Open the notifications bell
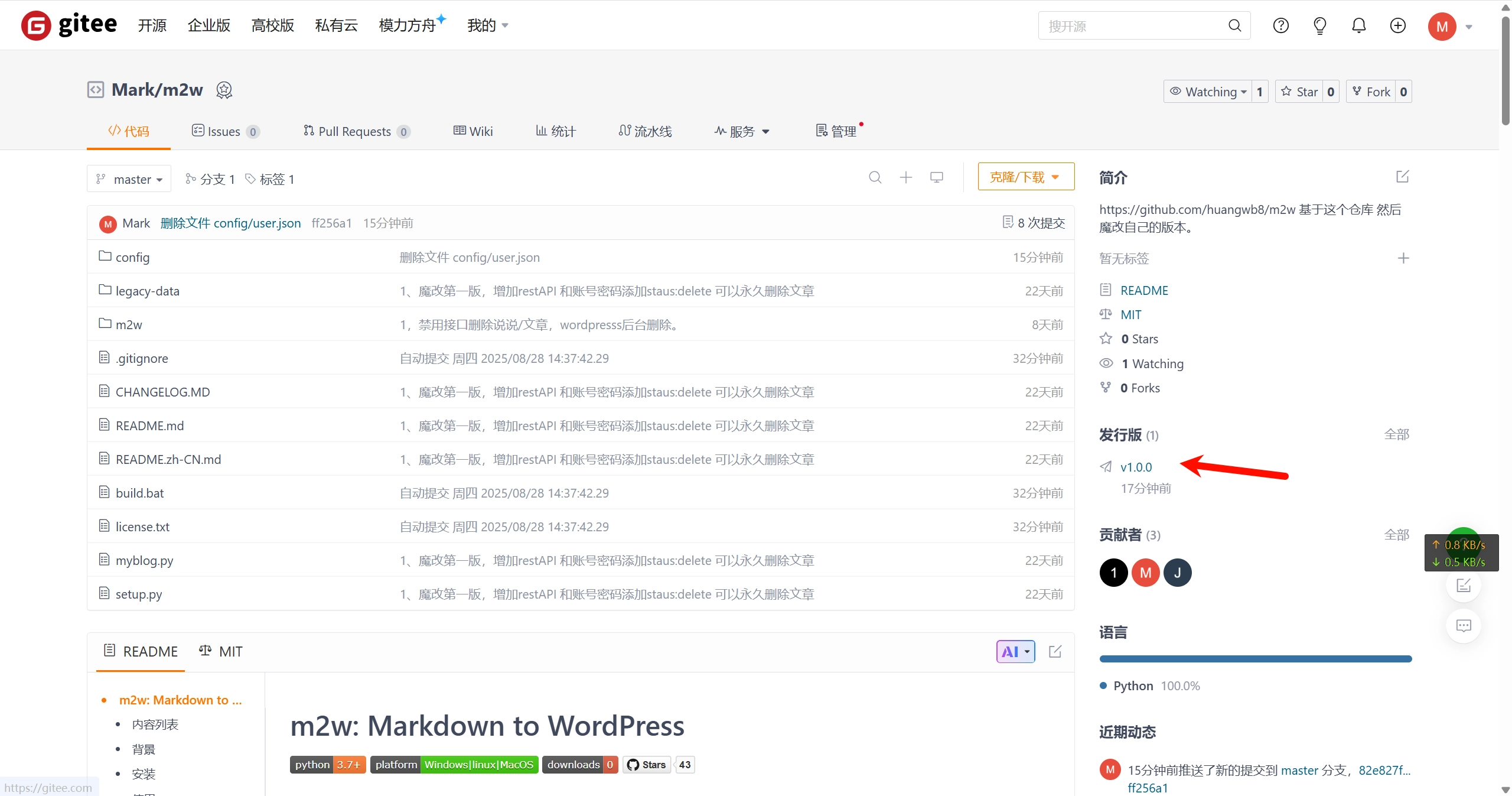The width and height of the screenshot is (1512, 796). (1359, 25)
